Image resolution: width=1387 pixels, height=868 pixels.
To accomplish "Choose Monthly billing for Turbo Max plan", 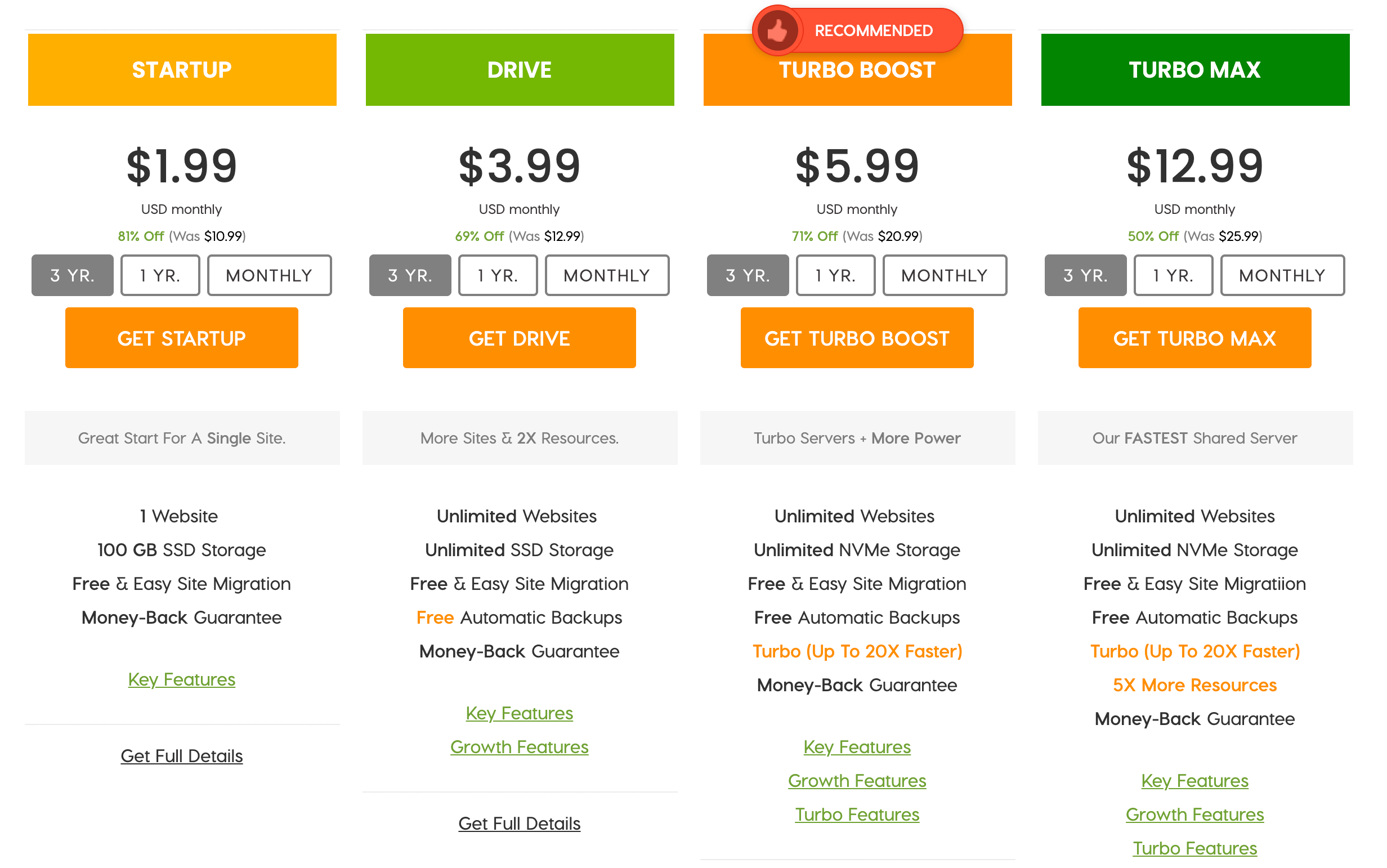I will tap(1281, 276).
